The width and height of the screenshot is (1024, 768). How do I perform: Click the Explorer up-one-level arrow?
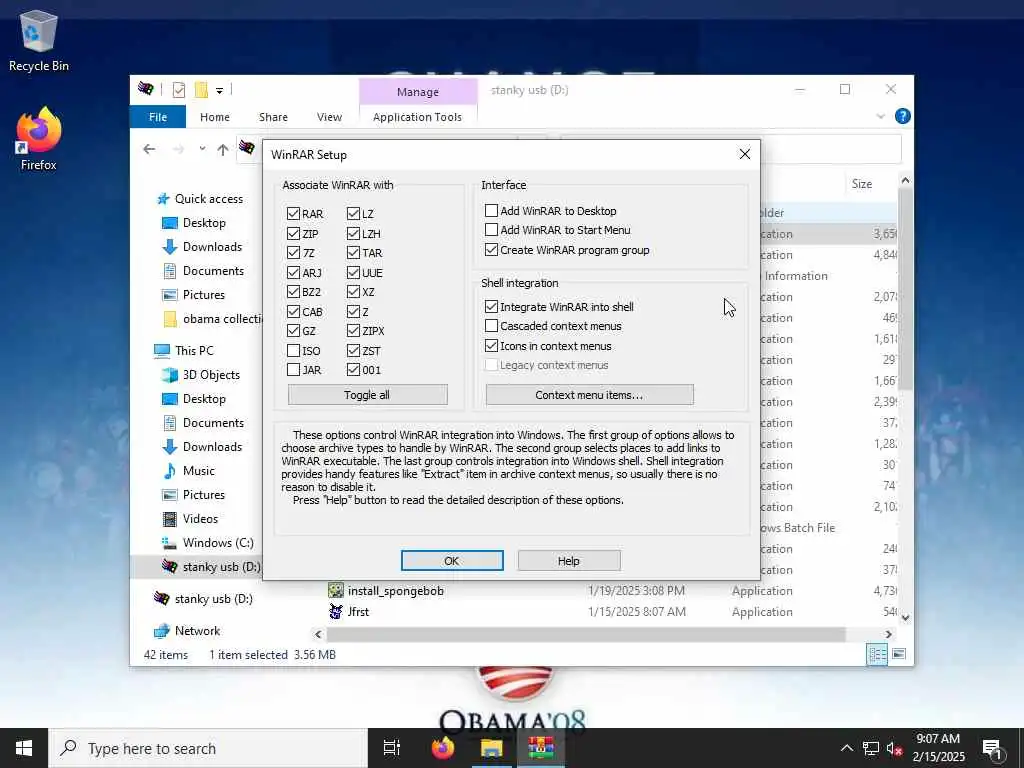(223, 150)
